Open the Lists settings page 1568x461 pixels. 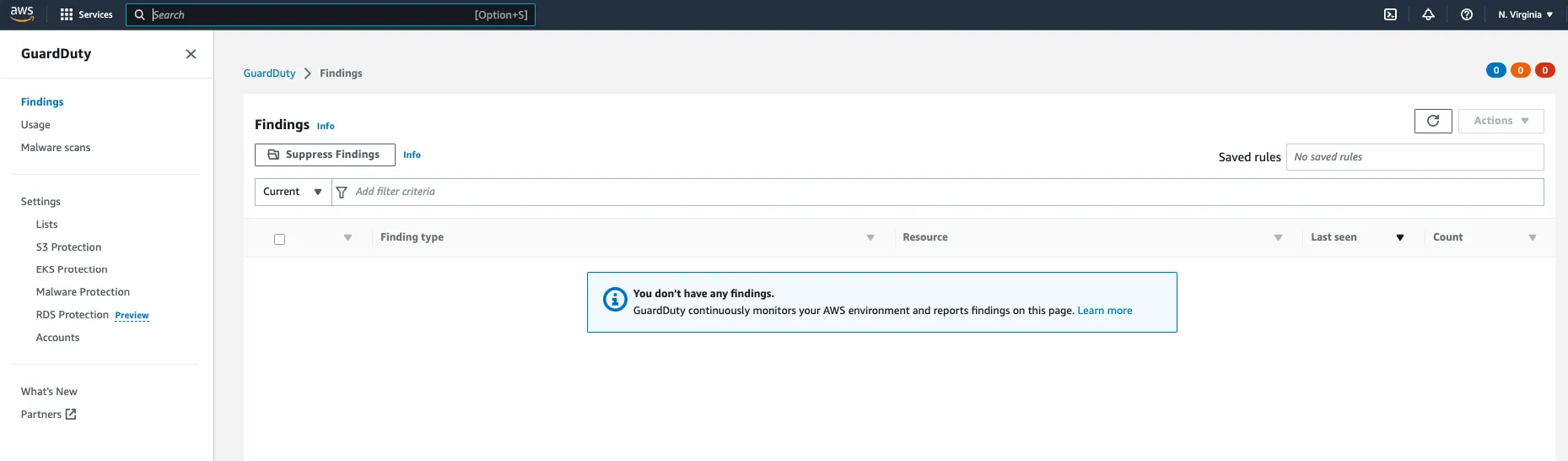click(47, 225)
